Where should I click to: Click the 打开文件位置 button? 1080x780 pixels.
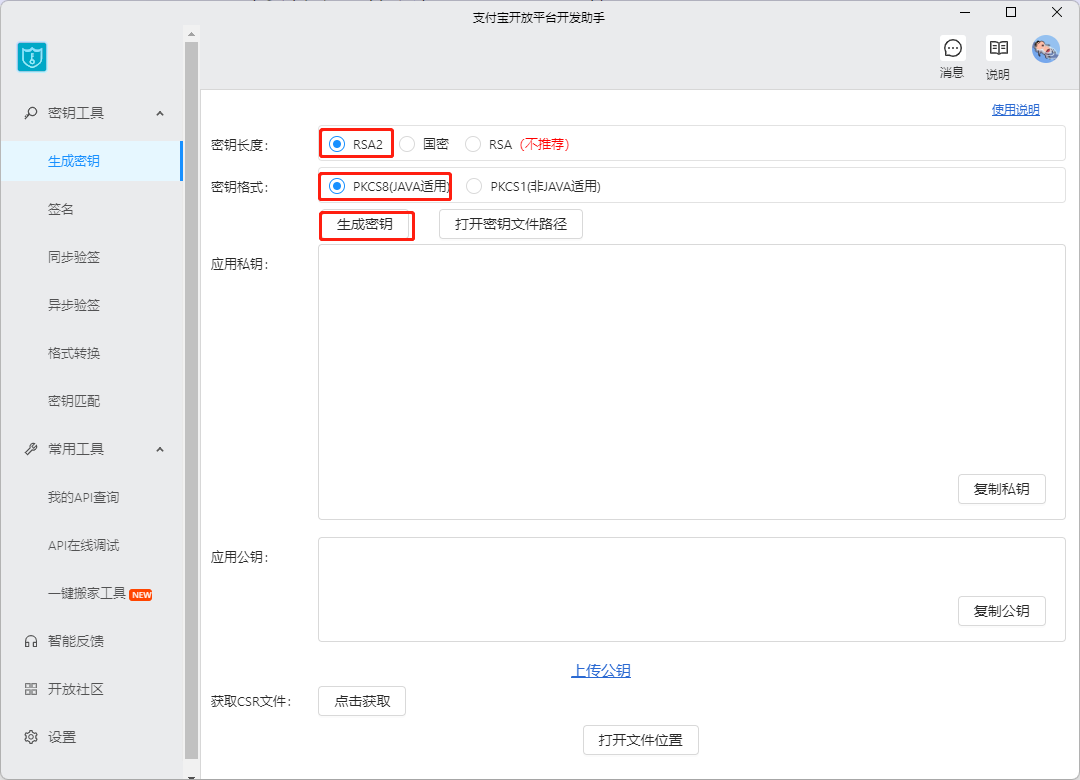click(x=641, y=740)
